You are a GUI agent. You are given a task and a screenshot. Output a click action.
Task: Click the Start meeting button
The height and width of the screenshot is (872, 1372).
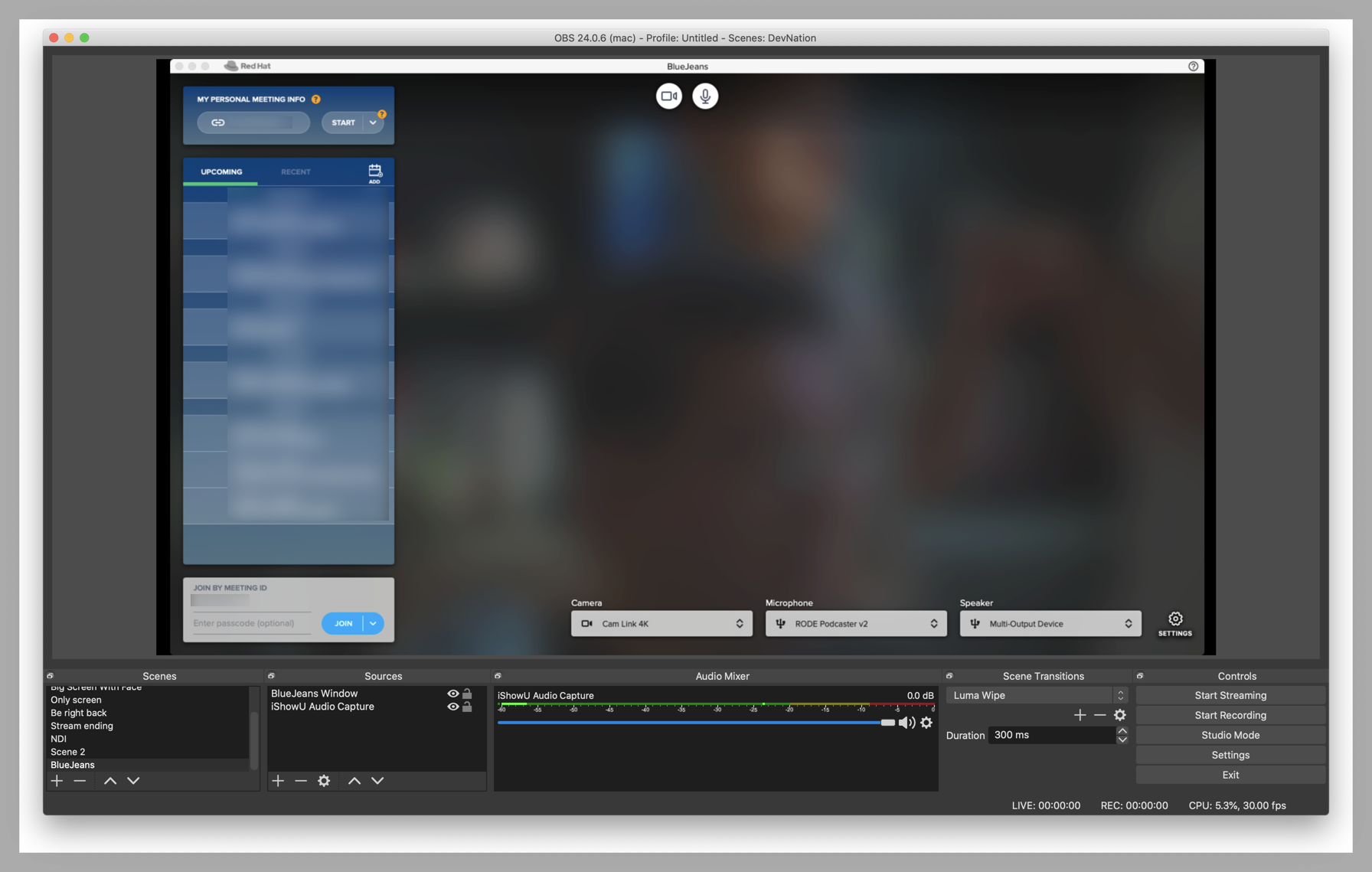342,122
